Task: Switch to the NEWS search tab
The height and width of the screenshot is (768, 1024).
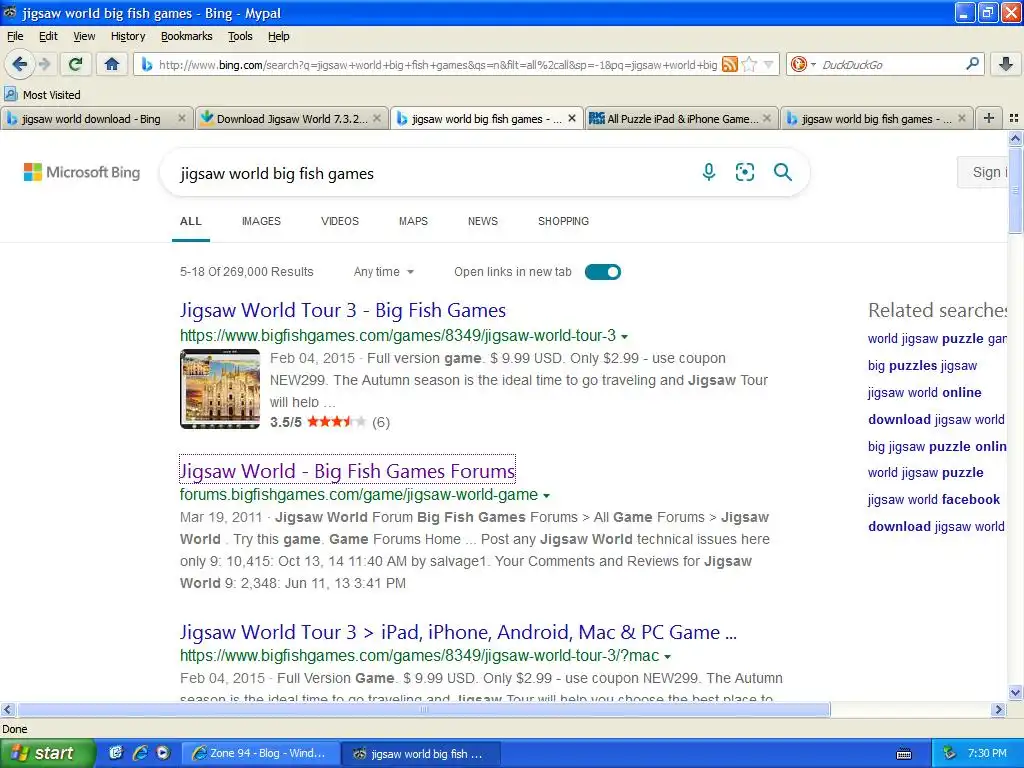Action: click(x=483, y=221)
